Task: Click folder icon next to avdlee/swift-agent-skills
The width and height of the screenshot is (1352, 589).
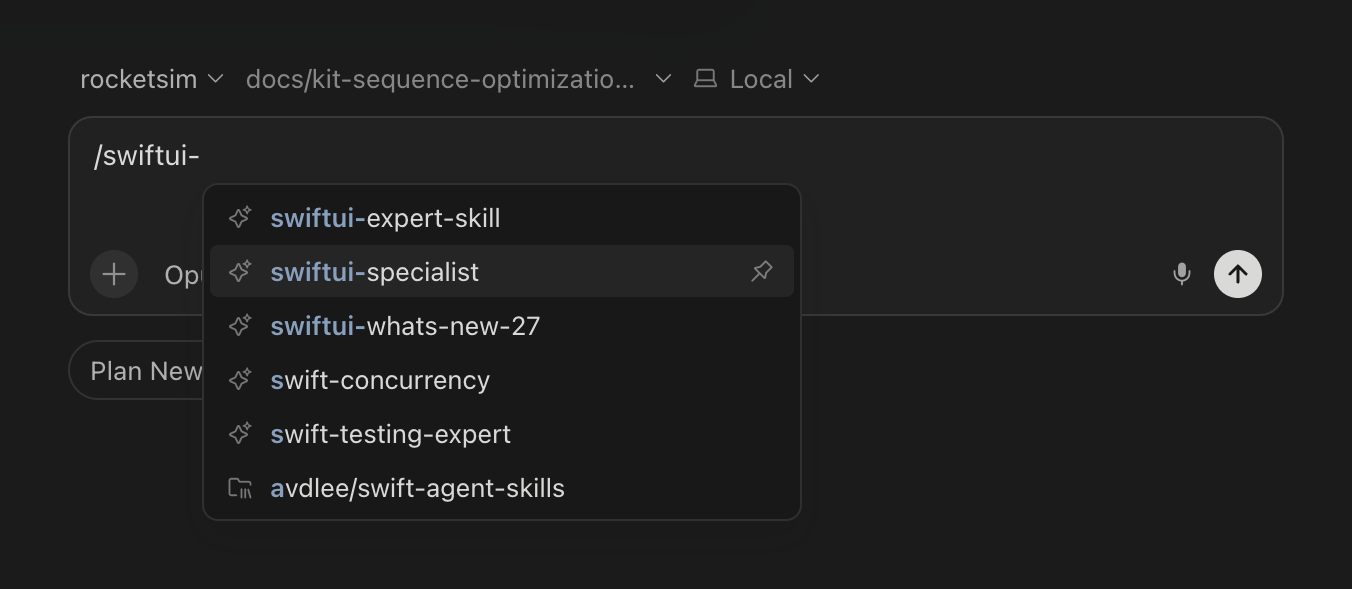Action: tap(240, 488)
